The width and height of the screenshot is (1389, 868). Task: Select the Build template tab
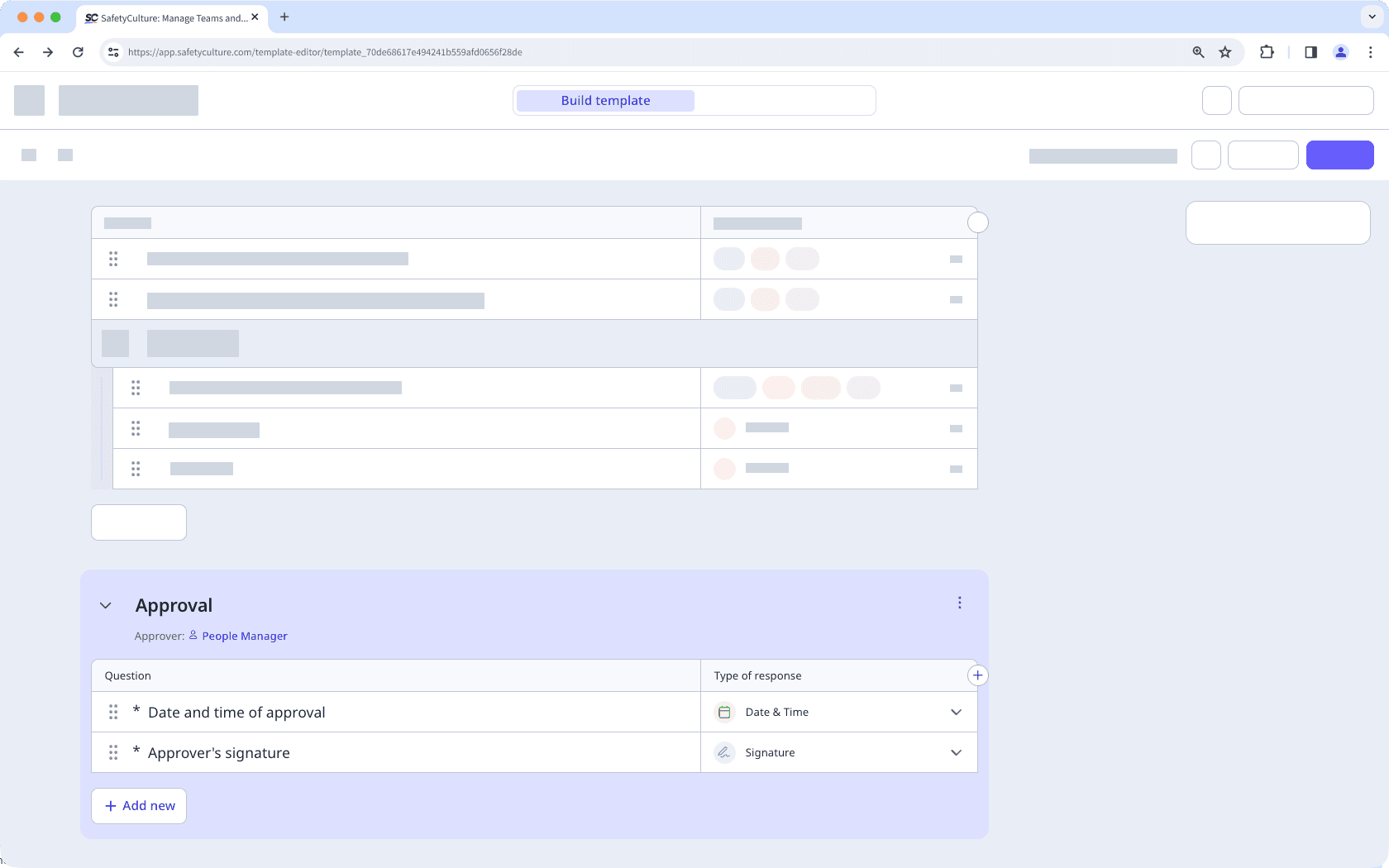(604, 100)
